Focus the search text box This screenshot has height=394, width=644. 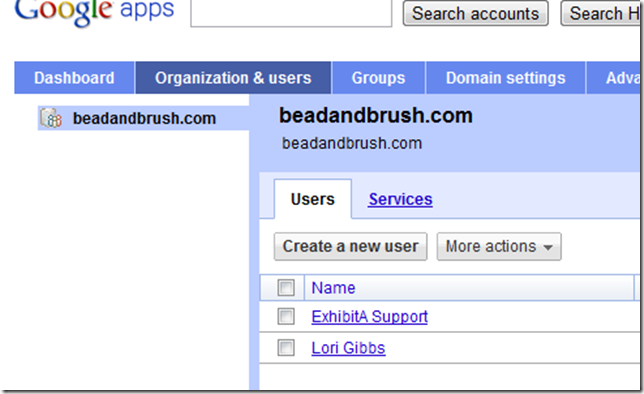pyautogui.click(x=291, y=14)
